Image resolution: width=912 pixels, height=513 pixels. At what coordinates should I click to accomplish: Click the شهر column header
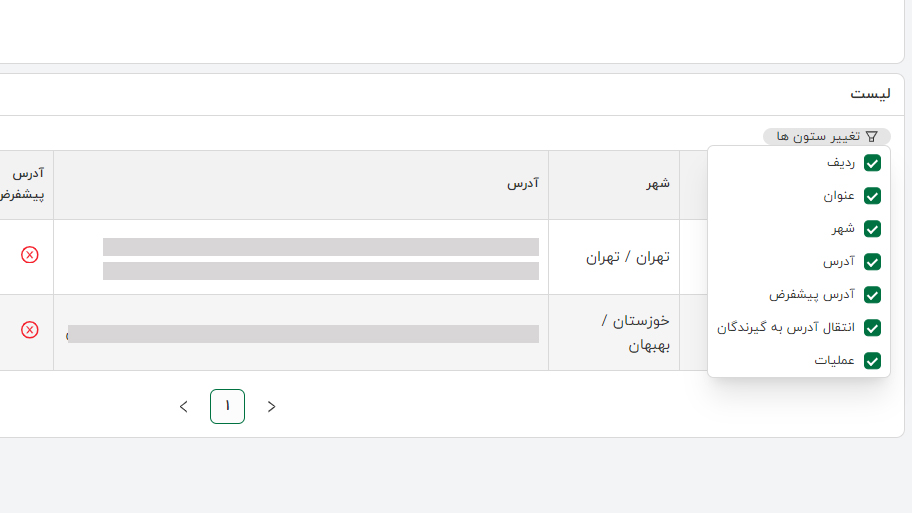(659, 184)
